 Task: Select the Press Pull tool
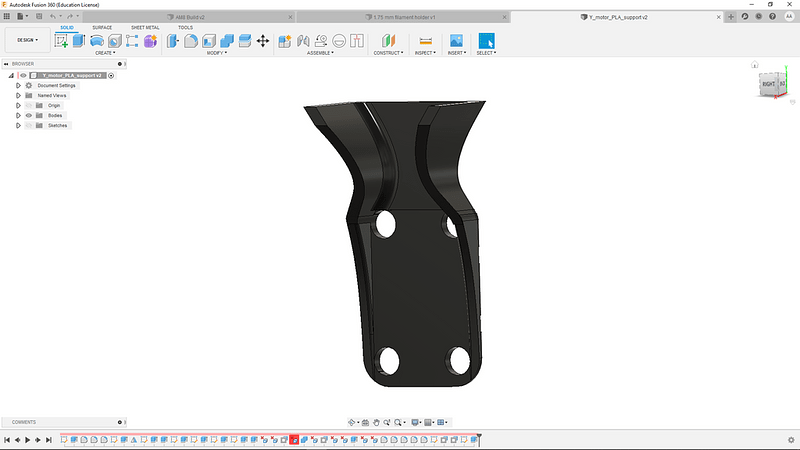(x=173, y=41)
